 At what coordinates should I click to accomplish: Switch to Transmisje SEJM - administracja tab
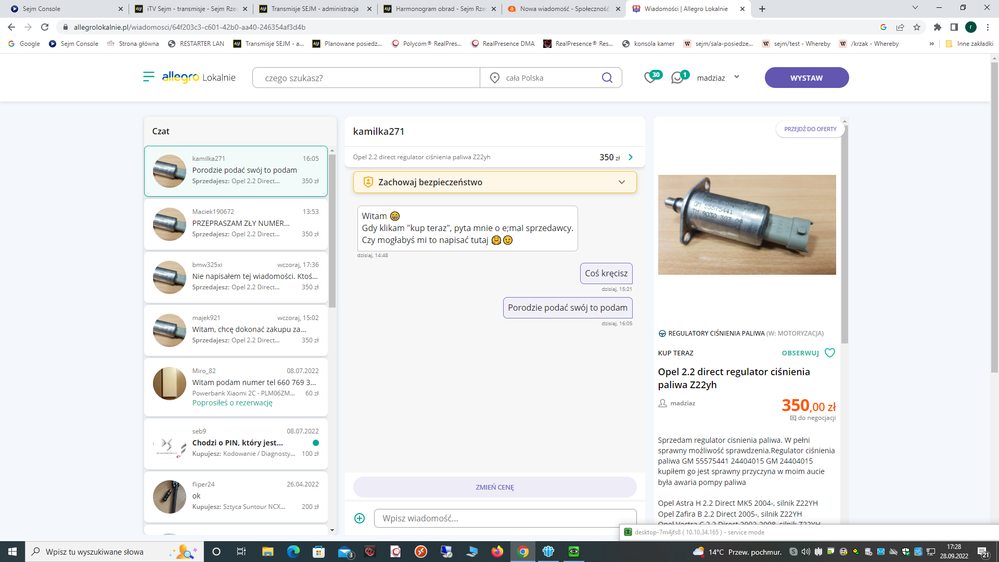click(x=314, y=9)
